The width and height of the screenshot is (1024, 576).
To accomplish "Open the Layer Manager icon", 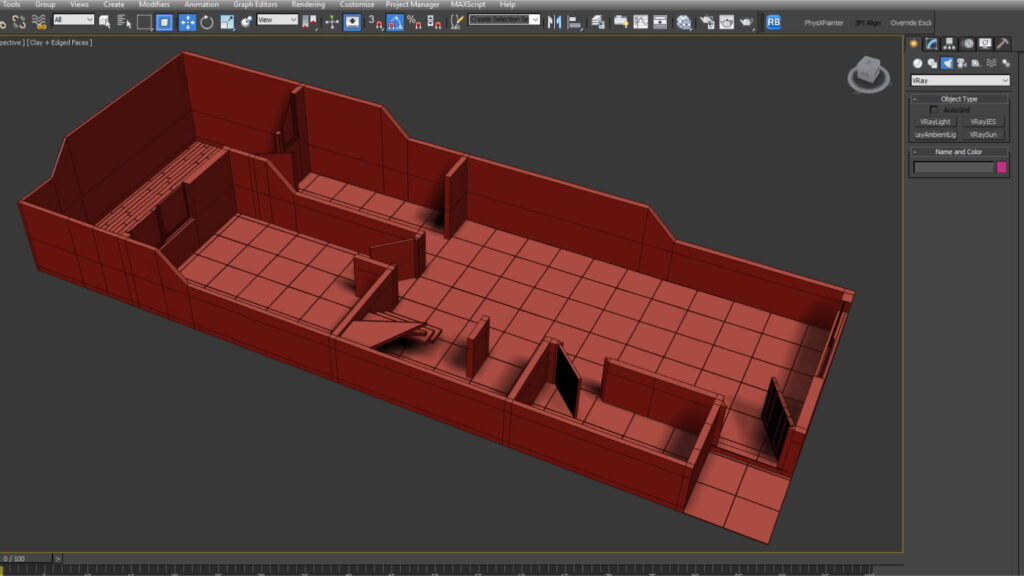I will point(598,22).
